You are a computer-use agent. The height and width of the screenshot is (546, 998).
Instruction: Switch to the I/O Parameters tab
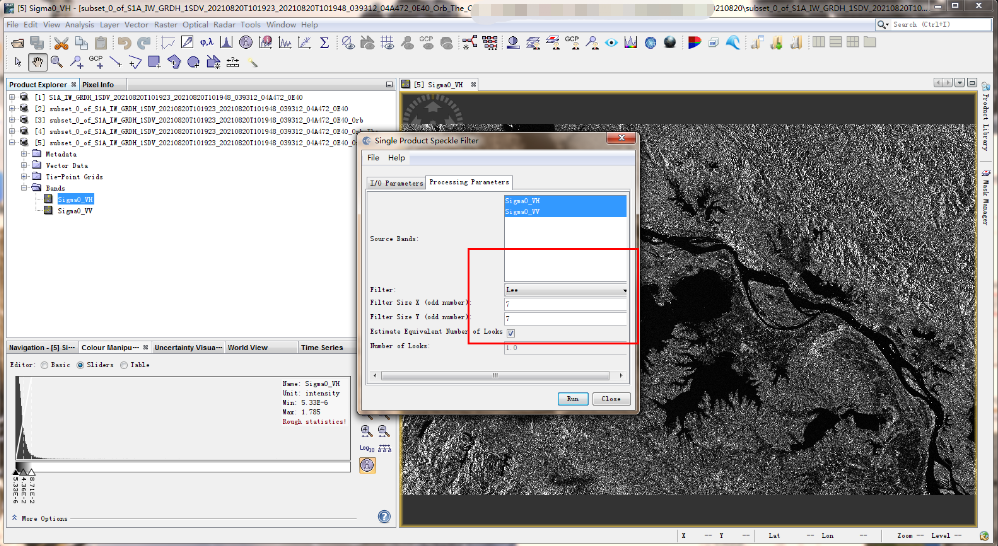click(397, 183)
